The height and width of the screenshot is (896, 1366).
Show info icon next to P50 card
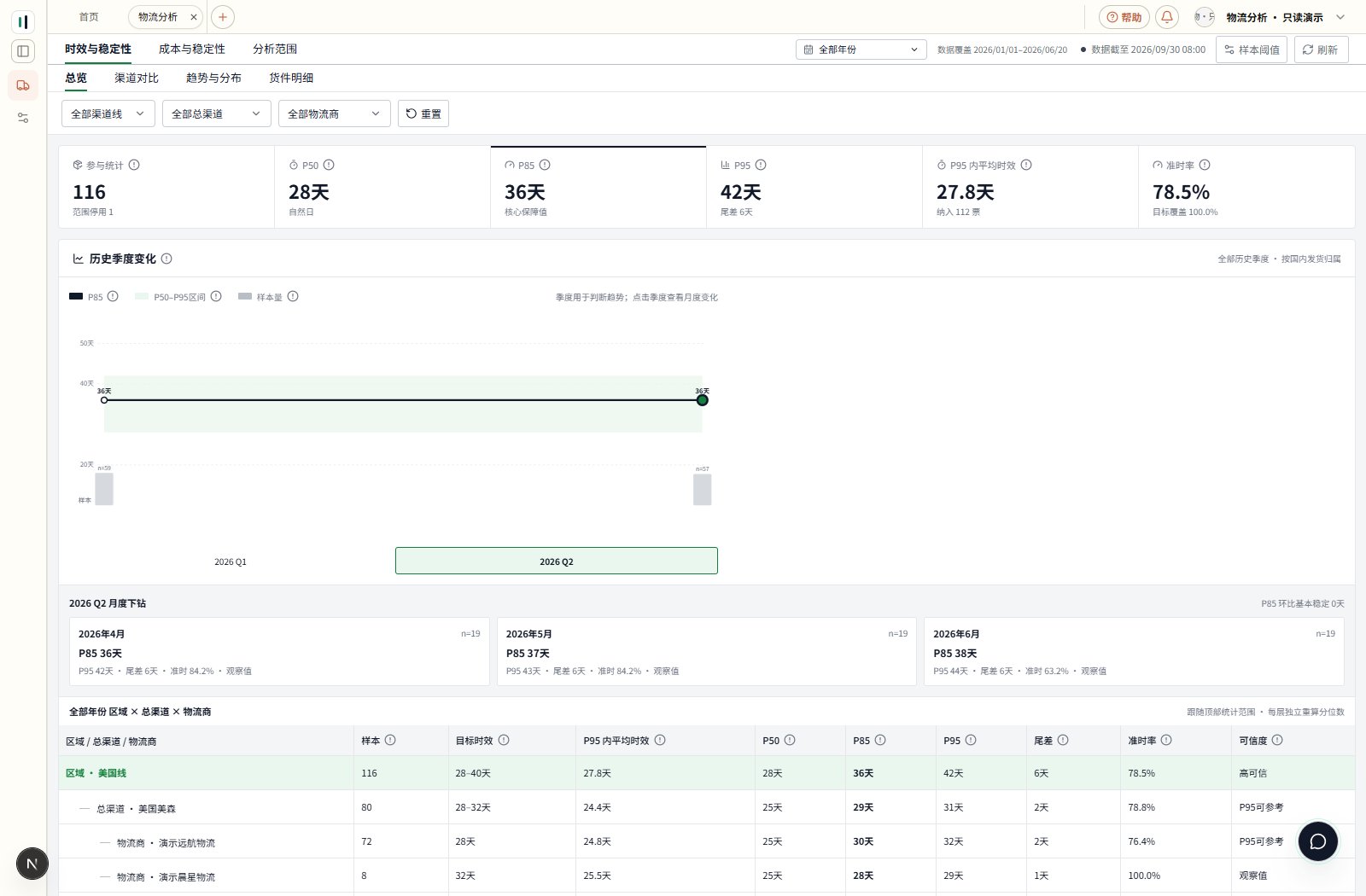[x=329, y=166]
